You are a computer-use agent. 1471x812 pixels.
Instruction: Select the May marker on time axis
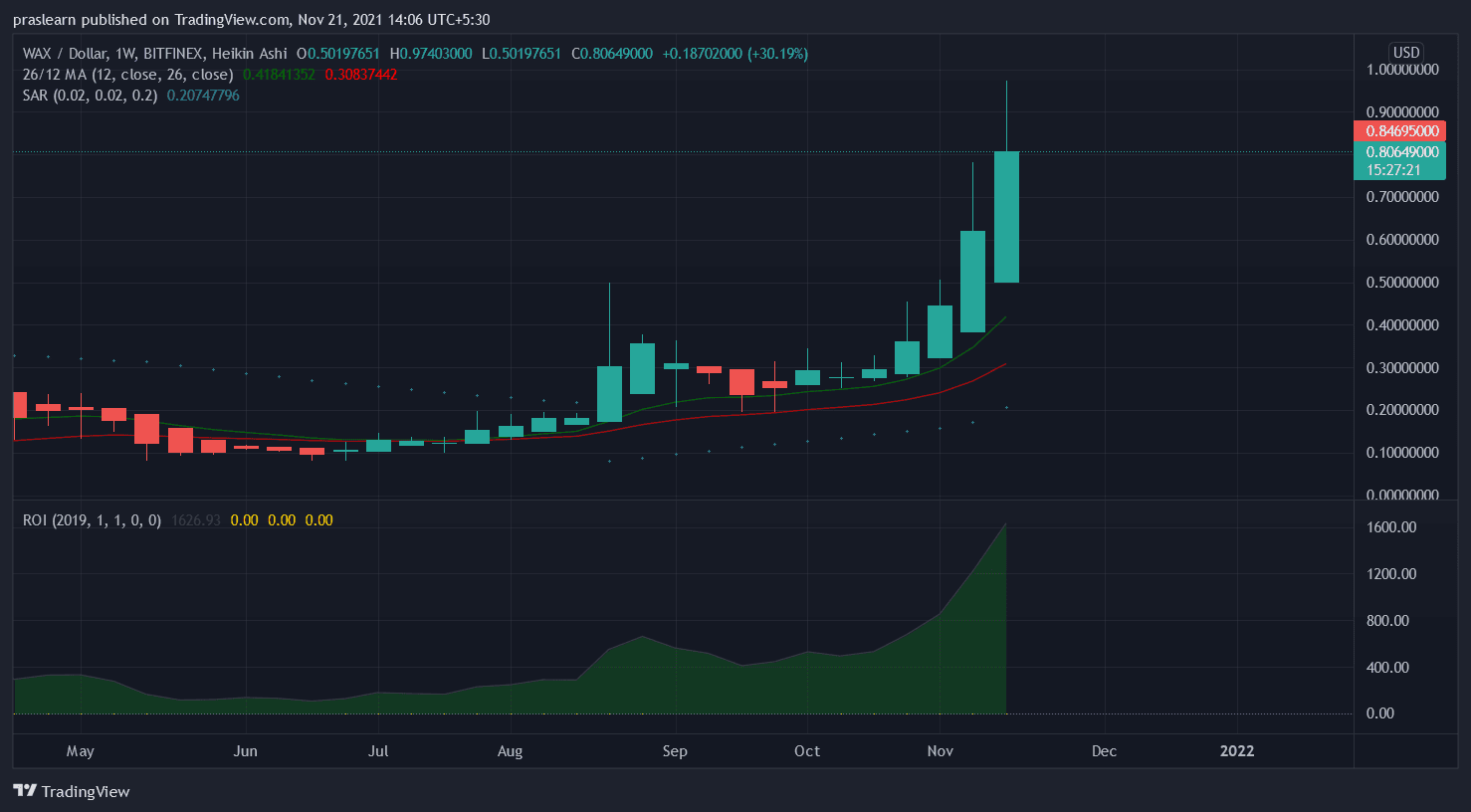(x=81, y=751)
